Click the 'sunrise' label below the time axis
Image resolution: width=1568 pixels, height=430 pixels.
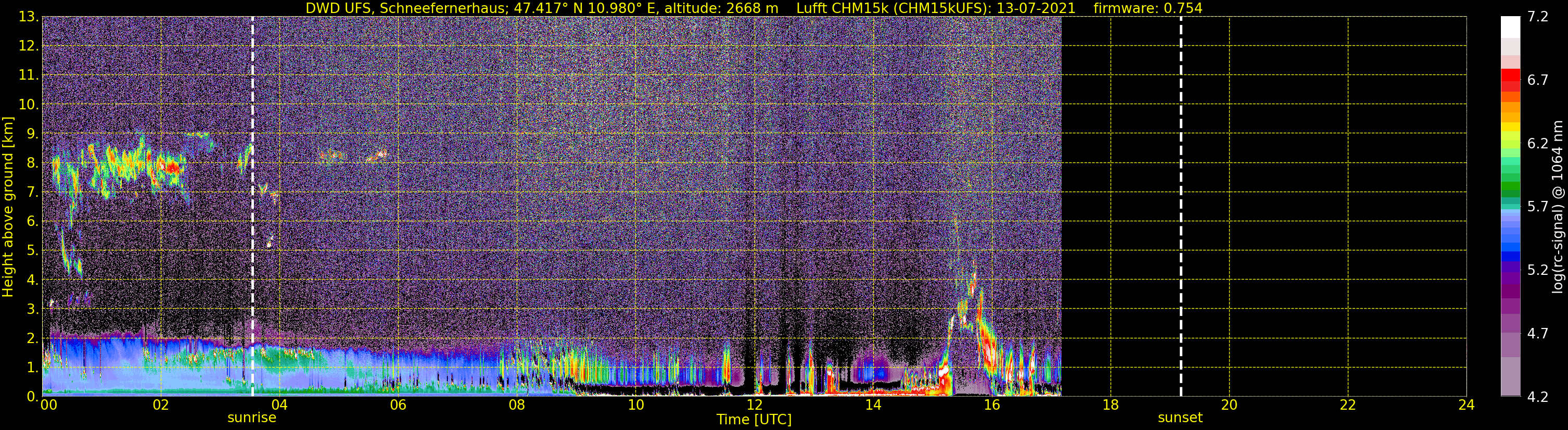251,418
